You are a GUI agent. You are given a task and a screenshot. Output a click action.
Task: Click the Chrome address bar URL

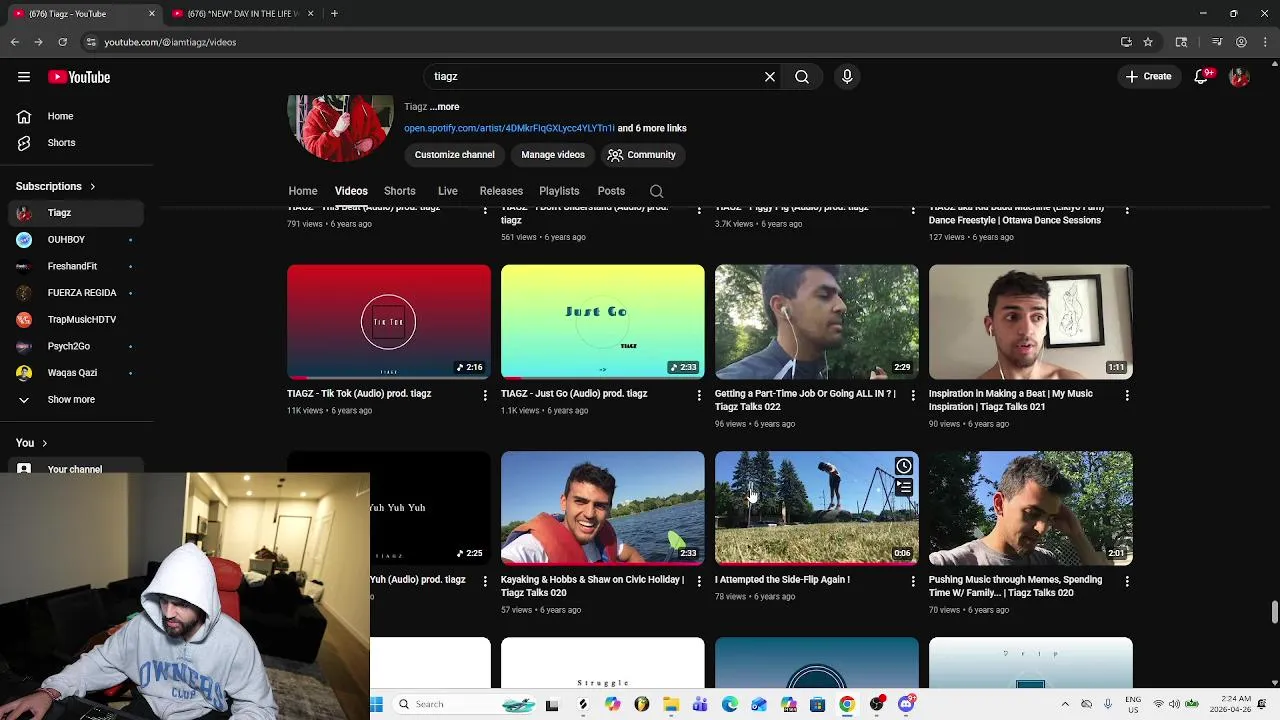[x=170, y=42]
